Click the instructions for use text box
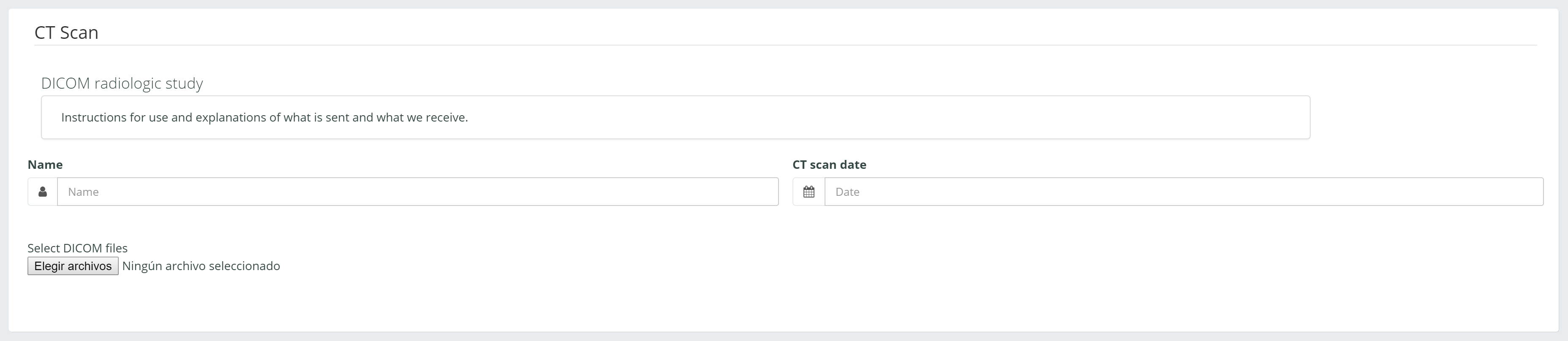The image size is (1568, 341). pos(676,117)
